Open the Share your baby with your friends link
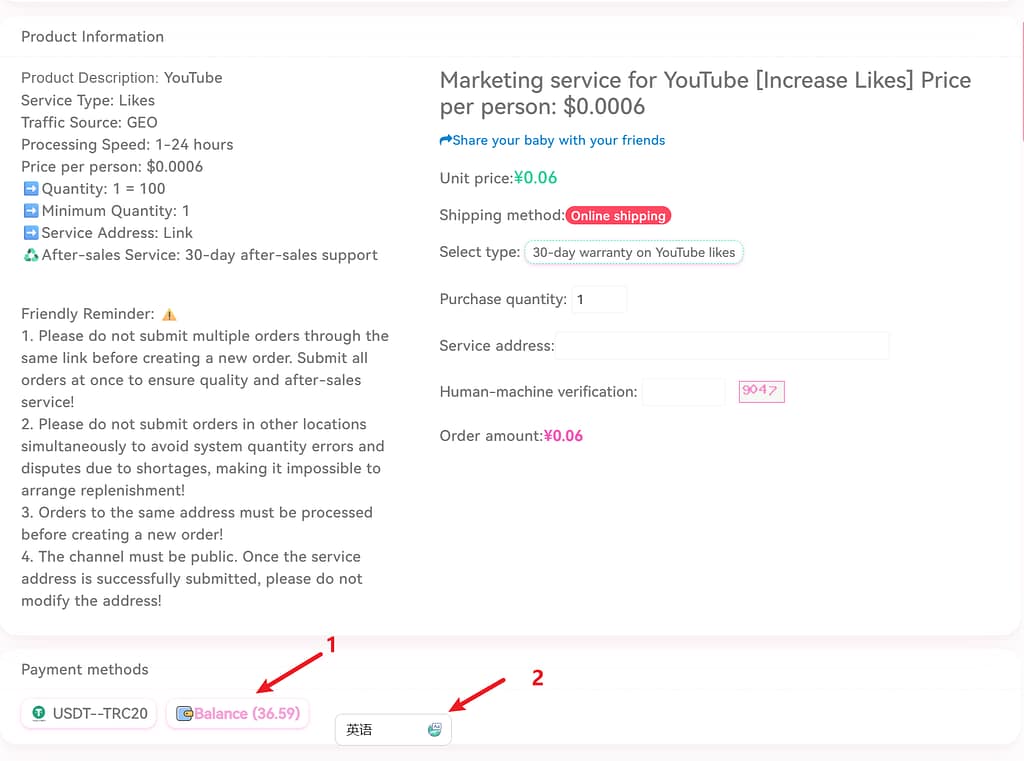This screenshot has width=1024, height=761. 558,141
